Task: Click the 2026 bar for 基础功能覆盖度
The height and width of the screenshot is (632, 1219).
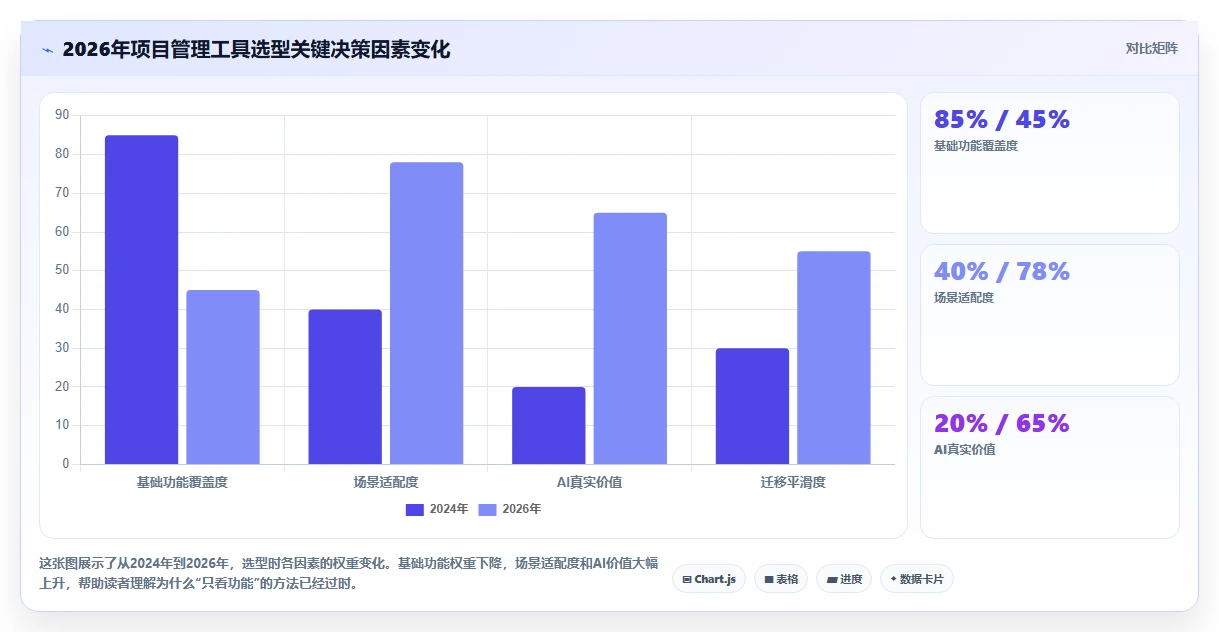Action: (x=223, y=377)
